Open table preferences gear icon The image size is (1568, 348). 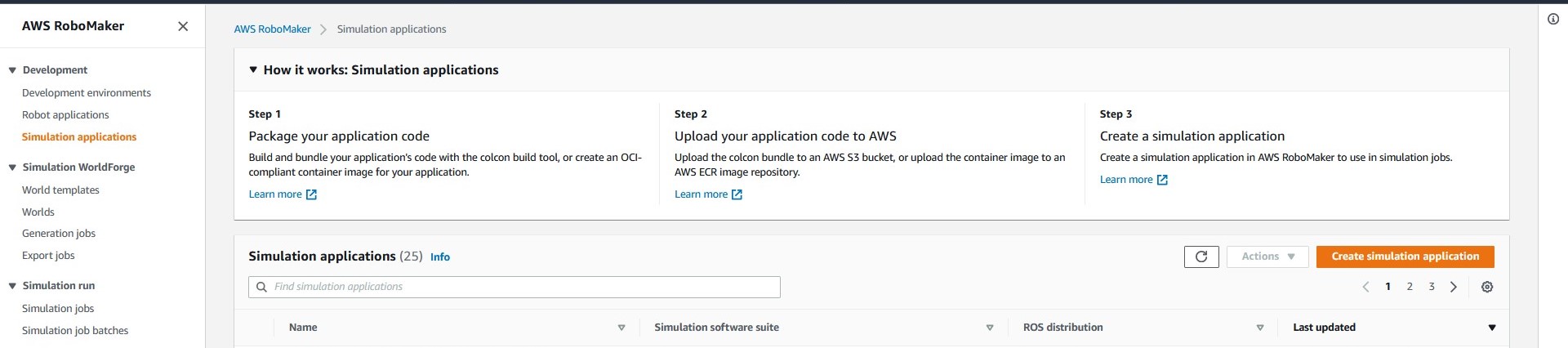1487,287
